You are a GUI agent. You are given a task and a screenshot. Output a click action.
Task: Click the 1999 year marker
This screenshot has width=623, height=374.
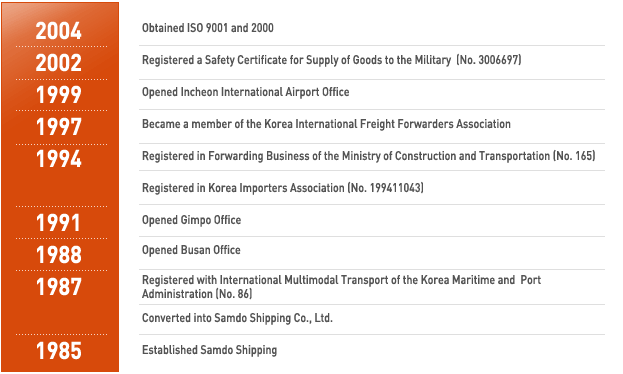58,95
